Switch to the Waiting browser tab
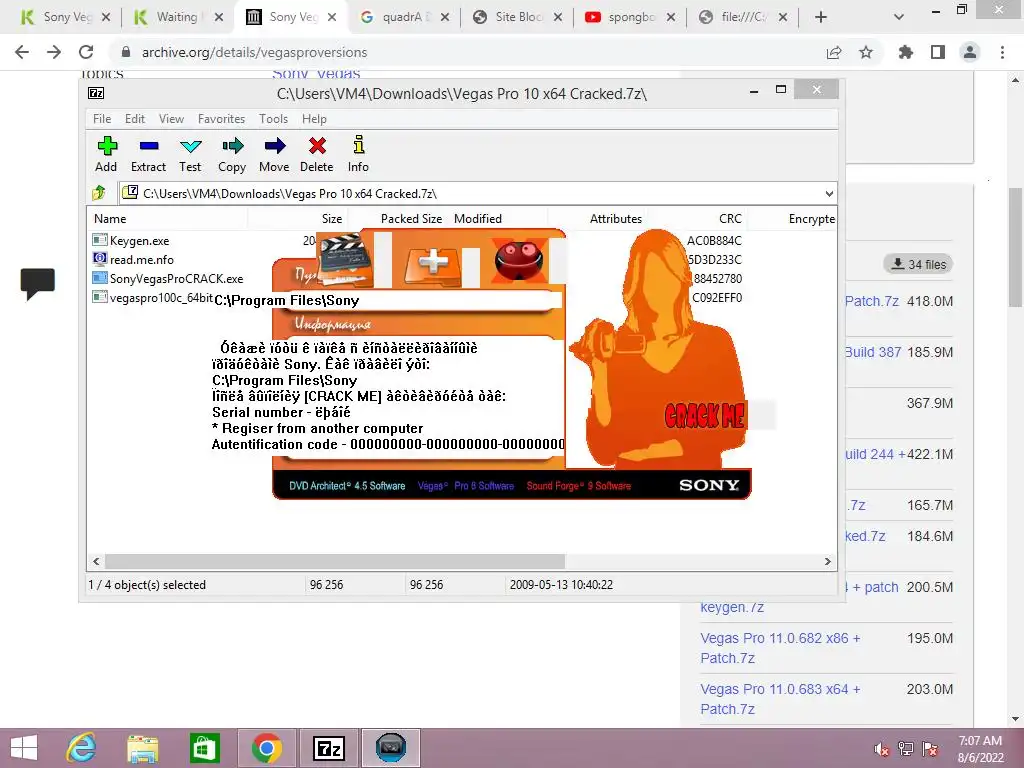 click(x=176, y=17)
